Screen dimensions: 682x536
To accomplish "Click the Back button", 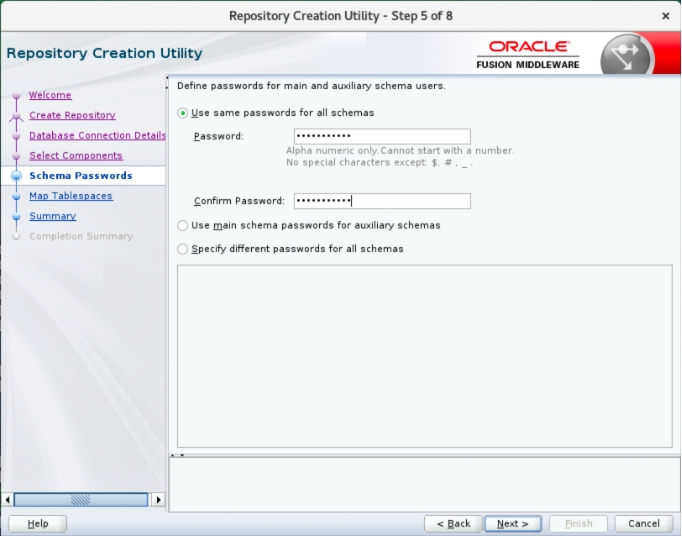I will coord(453,523).
